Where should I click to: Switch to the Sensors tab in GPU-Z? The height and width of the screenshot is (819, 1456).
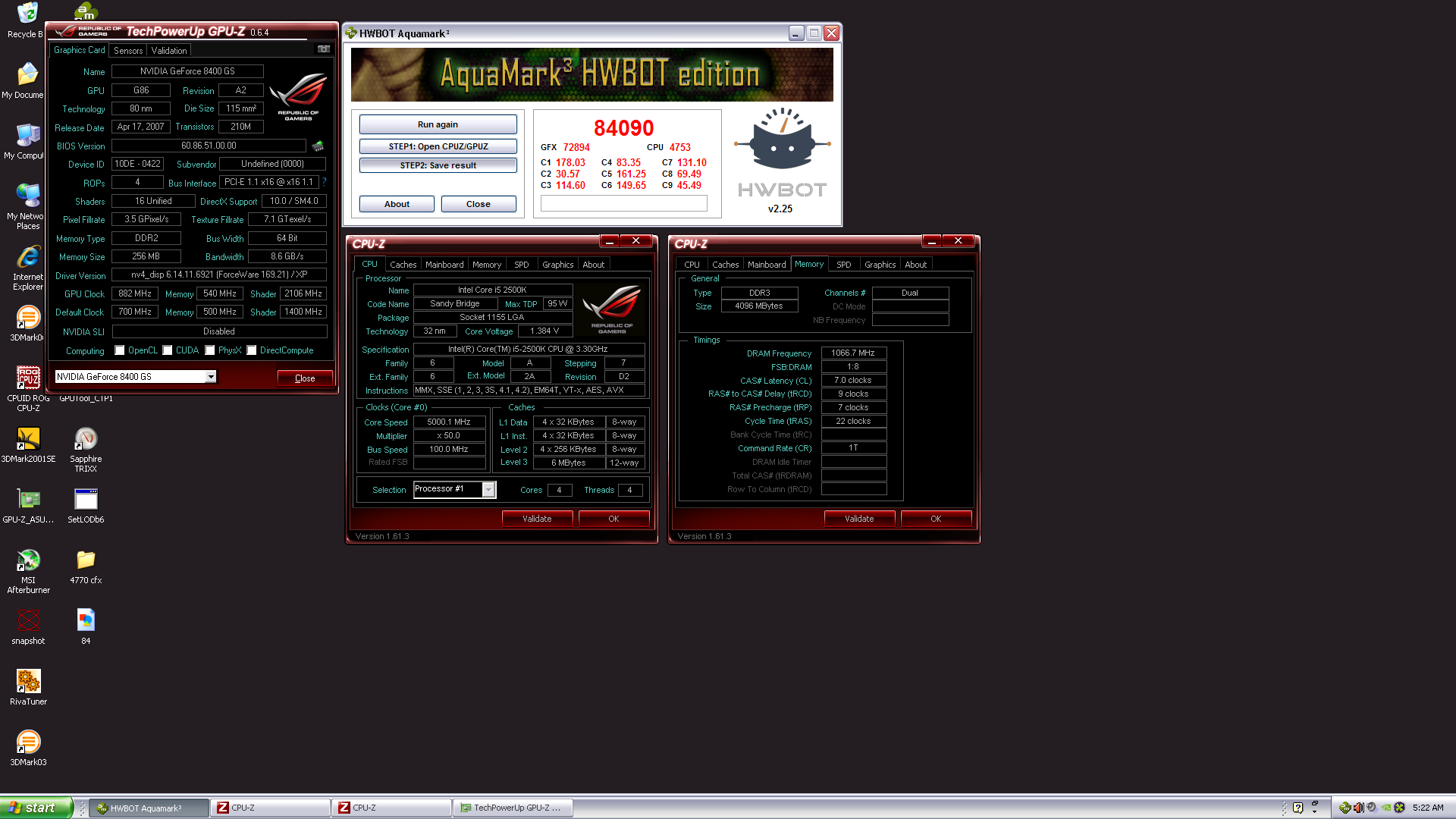128,51
